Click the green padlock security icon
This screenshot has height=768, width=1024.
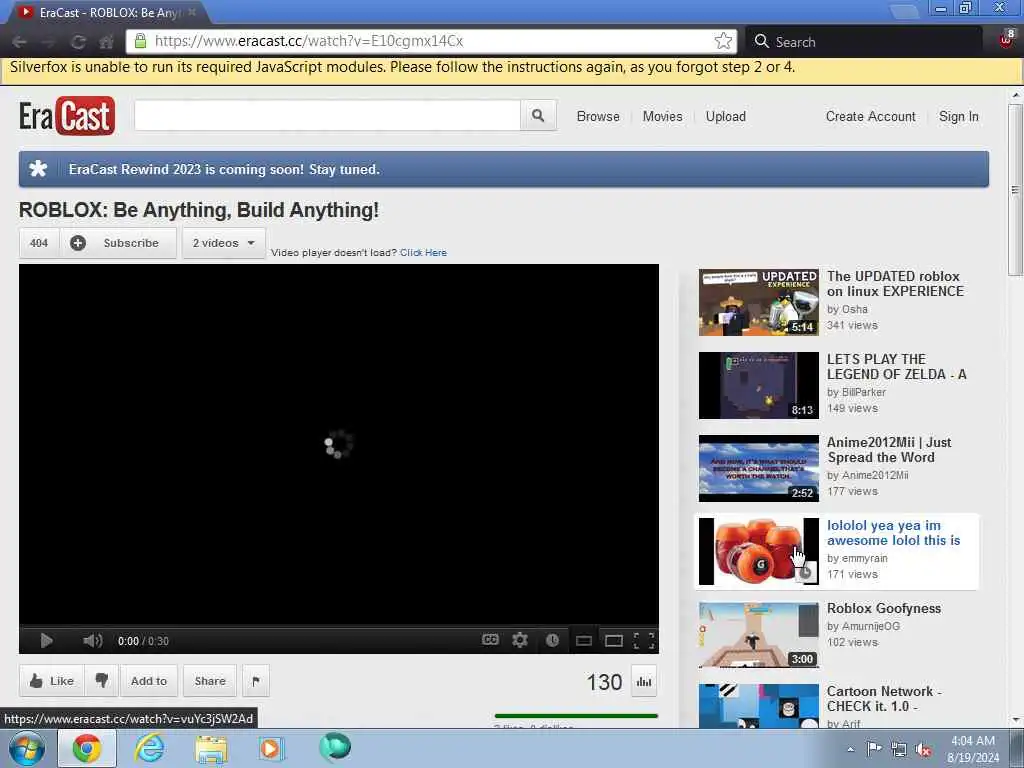click(x=140, y=41)
